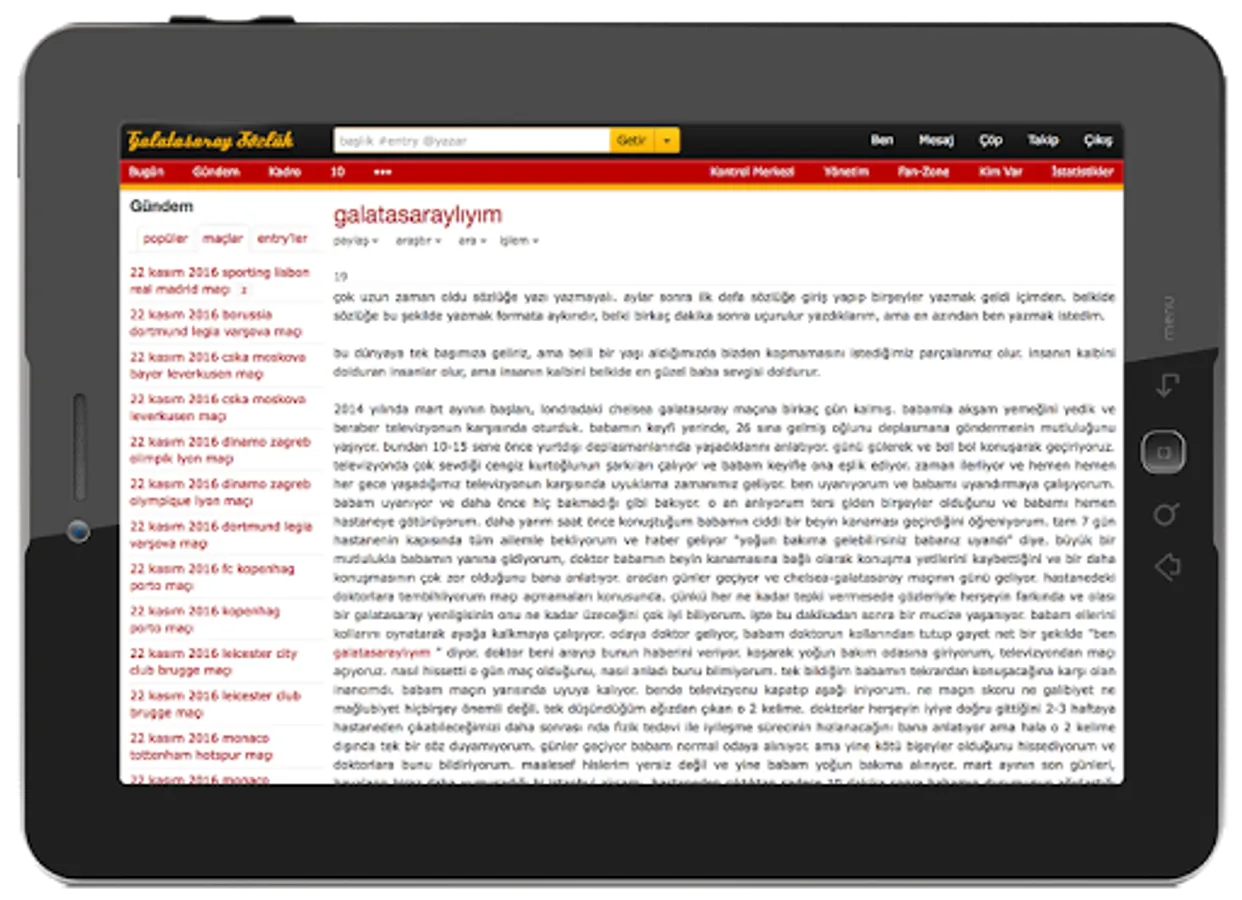Image resolution: width=1242 pixels, height=900 pixels.
Task: Open leicester club brugge maçı topic
Action: (215, 704)
